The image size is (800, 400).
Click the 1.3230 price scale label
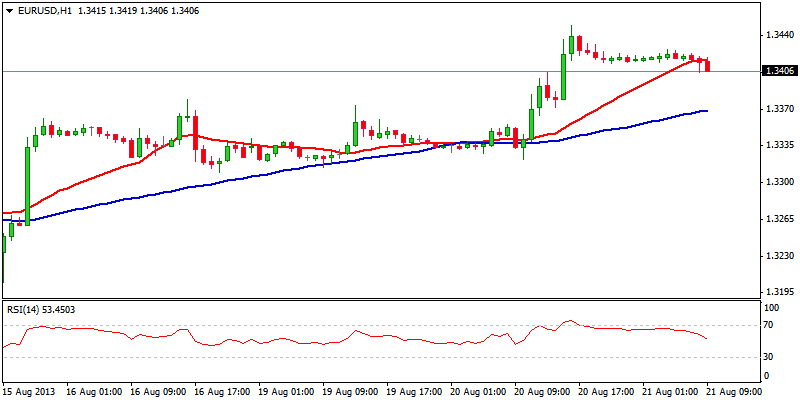pyautogui.click(x=779, y=256)
